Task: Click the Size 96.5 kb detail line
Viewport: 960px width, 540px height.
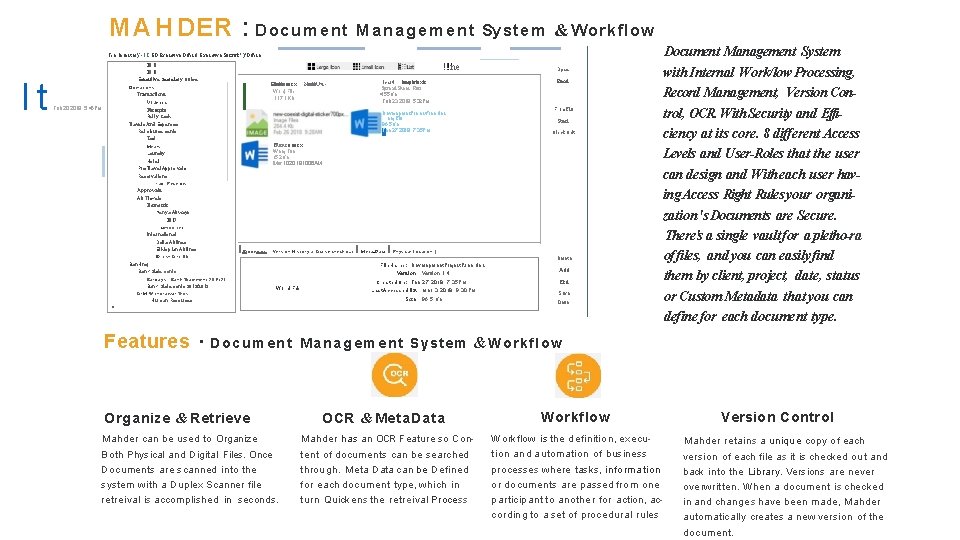Action: pos(423,299)
